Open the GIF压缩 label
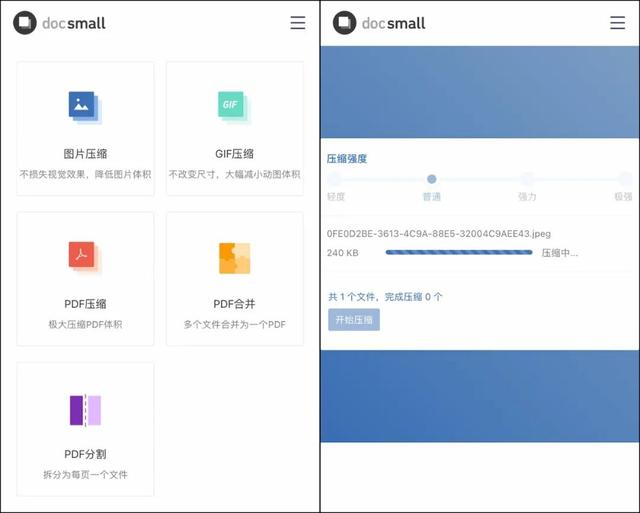This screenshot has width=640, height=513. pos(234,154)
